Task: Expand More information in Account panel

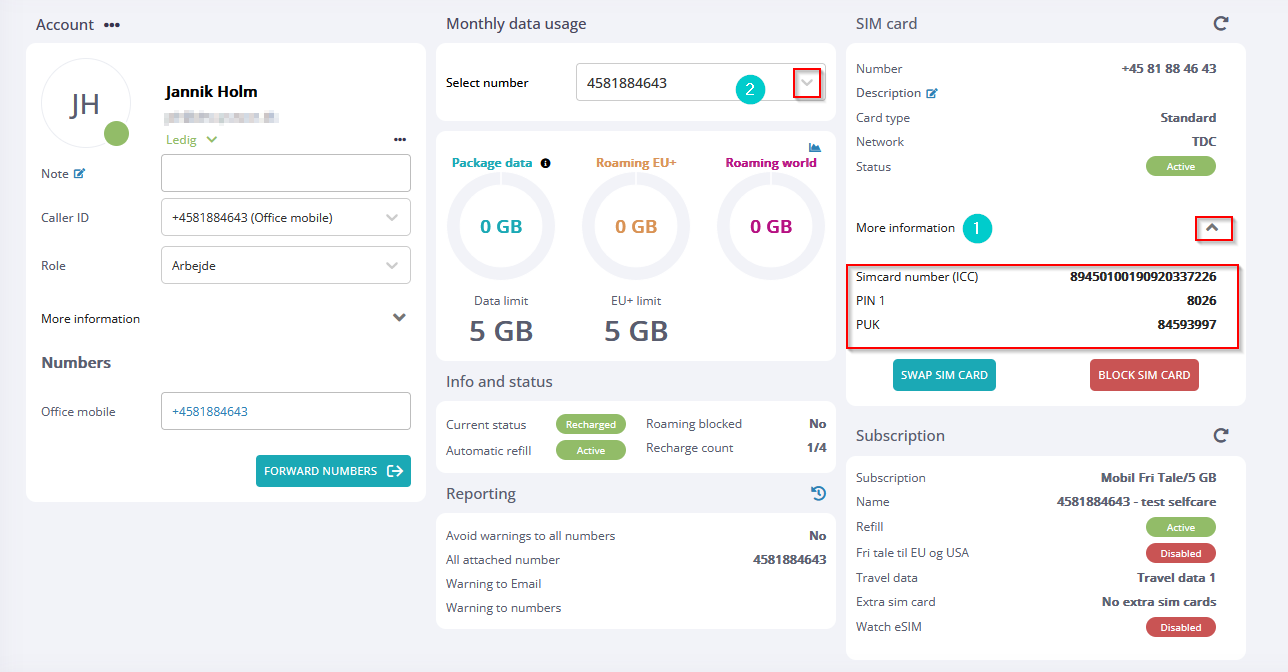Action: pyautogui.click(x=399, y=318)
